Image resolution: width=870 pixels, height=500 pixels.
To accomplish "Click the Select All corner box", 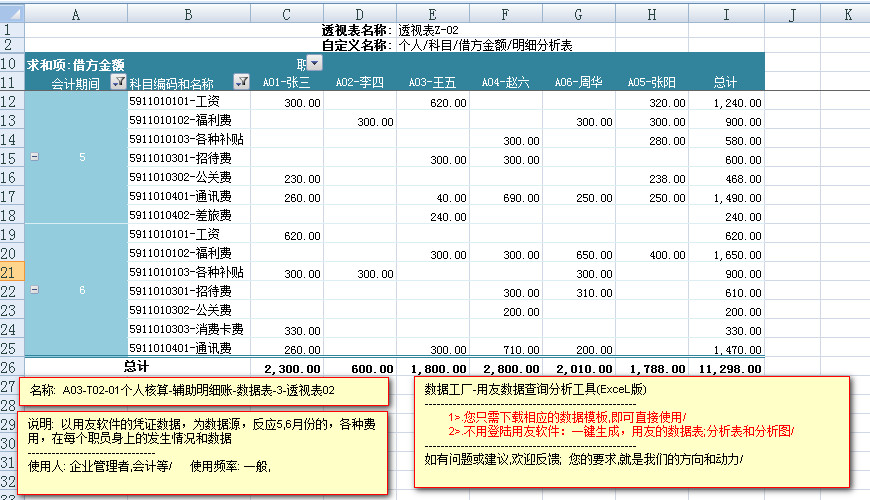I will coord(12,15).
